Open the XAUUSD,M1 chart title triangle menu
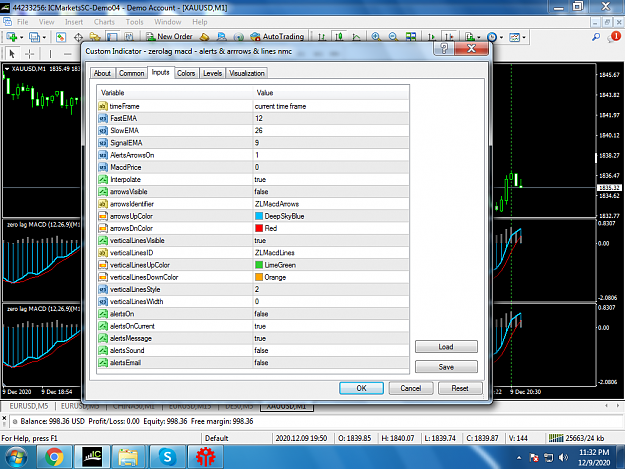 pos(7,69)
